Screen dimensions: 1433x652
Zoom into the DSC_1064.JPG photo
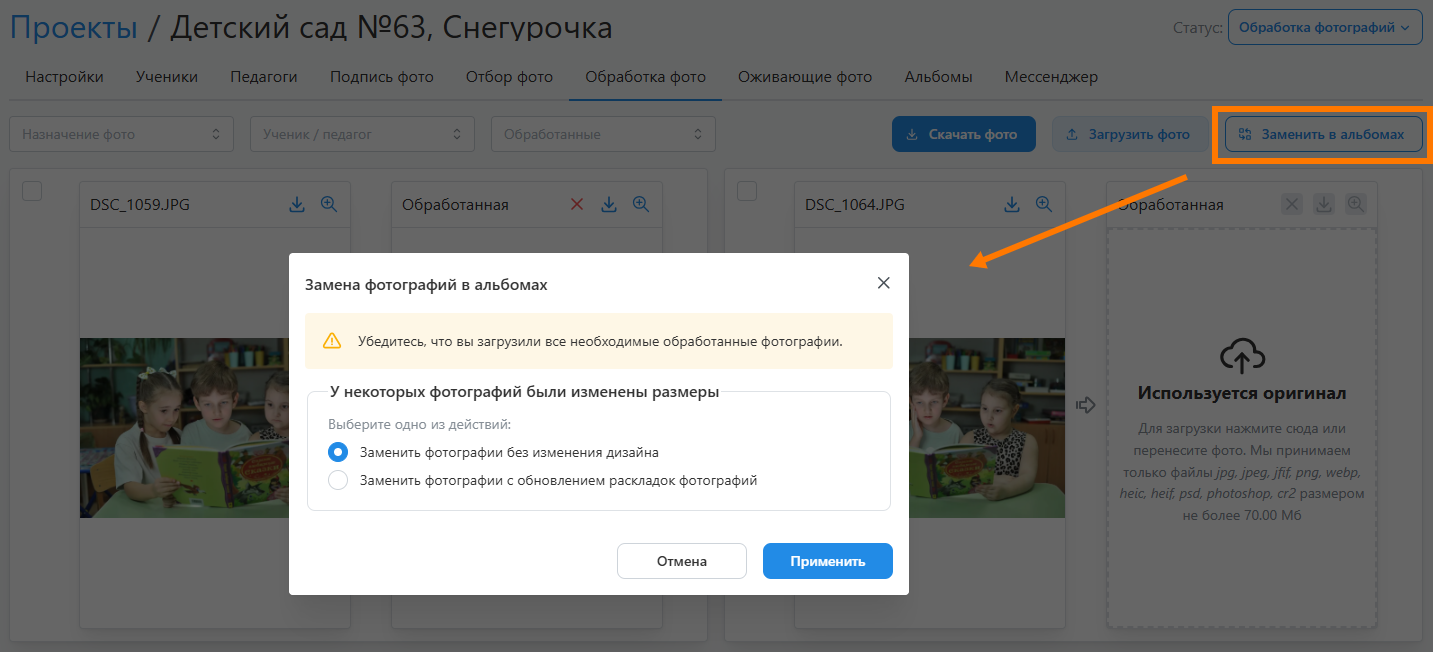click(x=1044, y=204)
